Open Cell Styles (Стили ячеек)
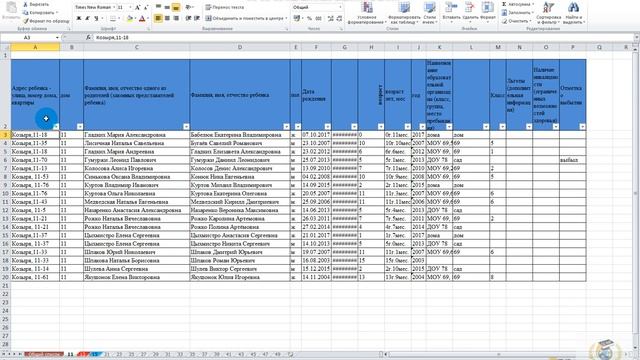Screen dimensions: 640x360 tap(429, 13)
